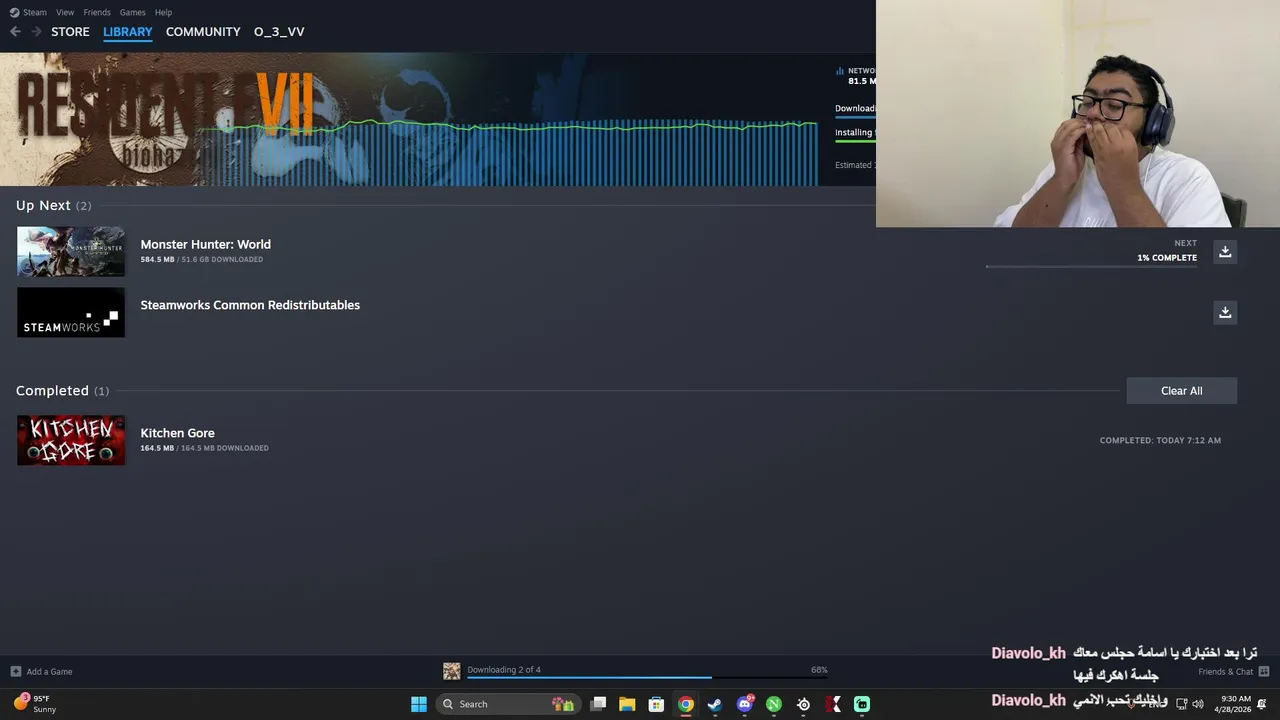Click the network download graph
This screenshot has height=720, width=1280.
click(x=510, y=152)
